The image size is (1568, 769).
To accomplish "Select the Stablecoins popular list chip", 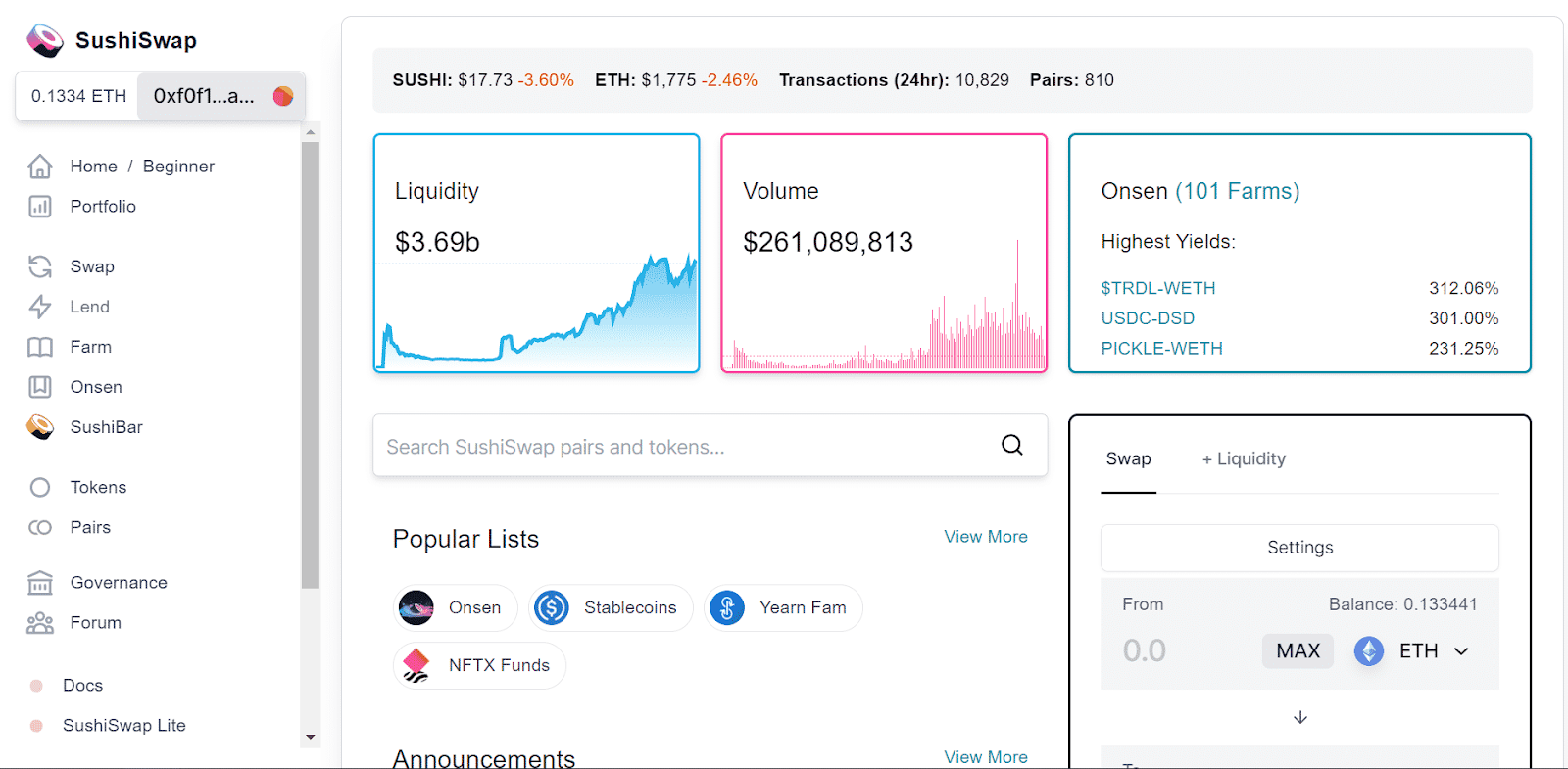I will tap(611, 608).
